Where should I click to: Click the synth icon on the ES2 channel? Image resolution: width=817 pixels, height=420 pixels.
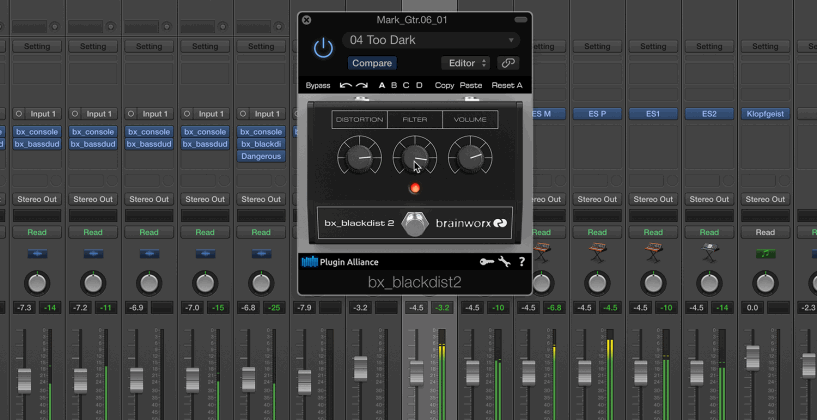click(x=709, y=253)
